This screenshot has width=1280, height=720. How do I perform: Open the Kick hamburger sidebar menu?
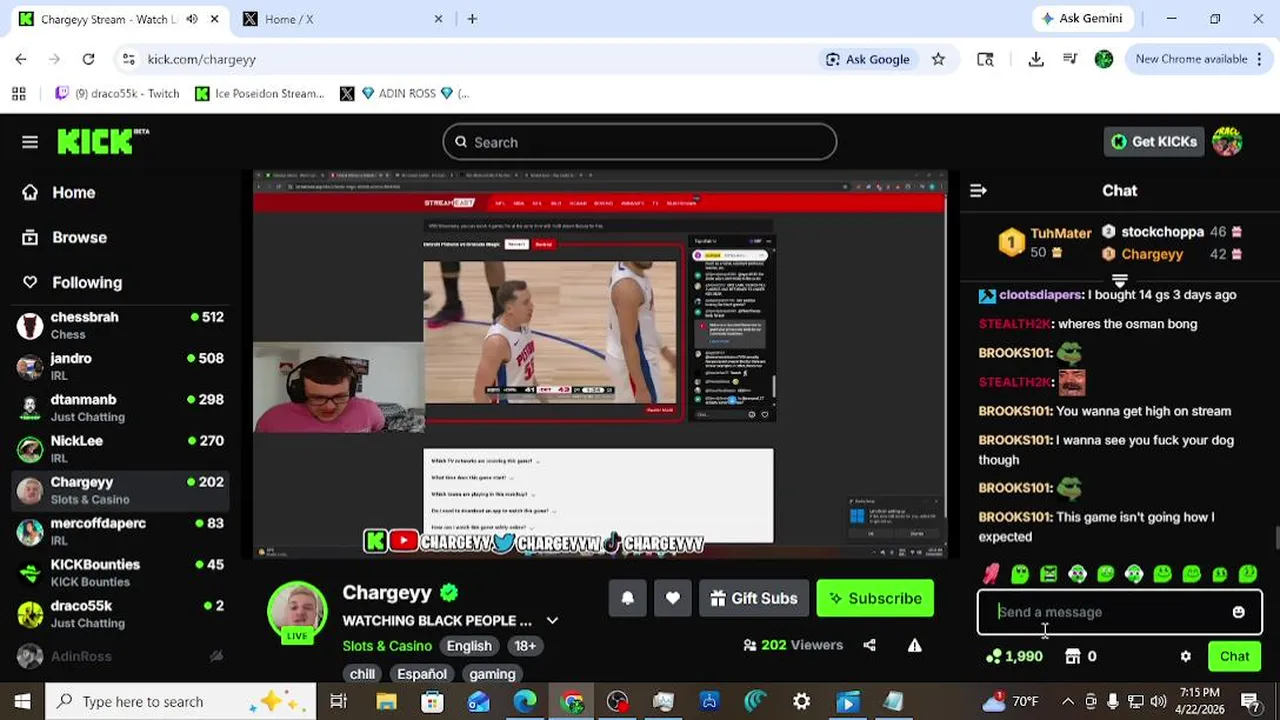pos(30,142)
